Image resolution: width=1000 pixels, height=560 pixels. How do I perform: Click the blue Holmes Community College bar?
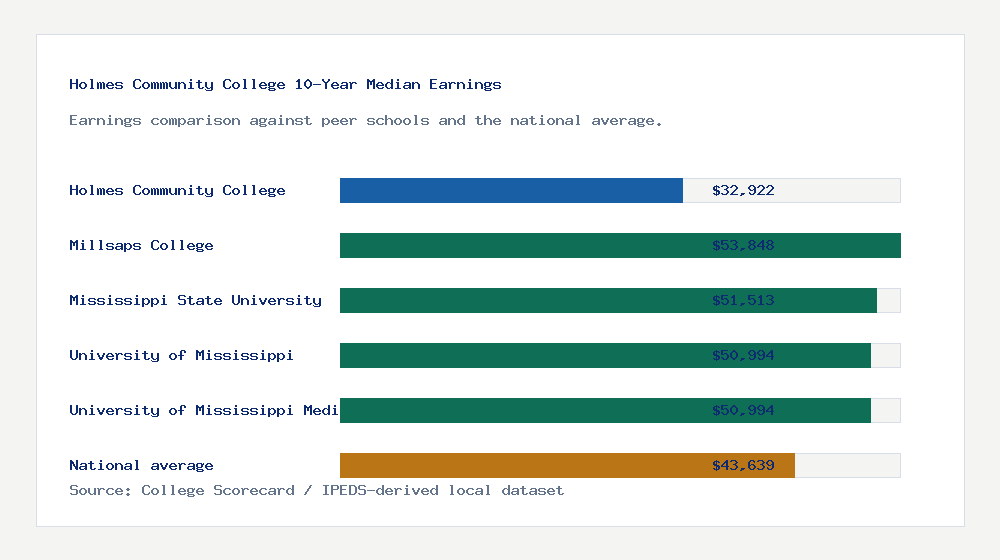pyautogui.click(x=511, y=191)
